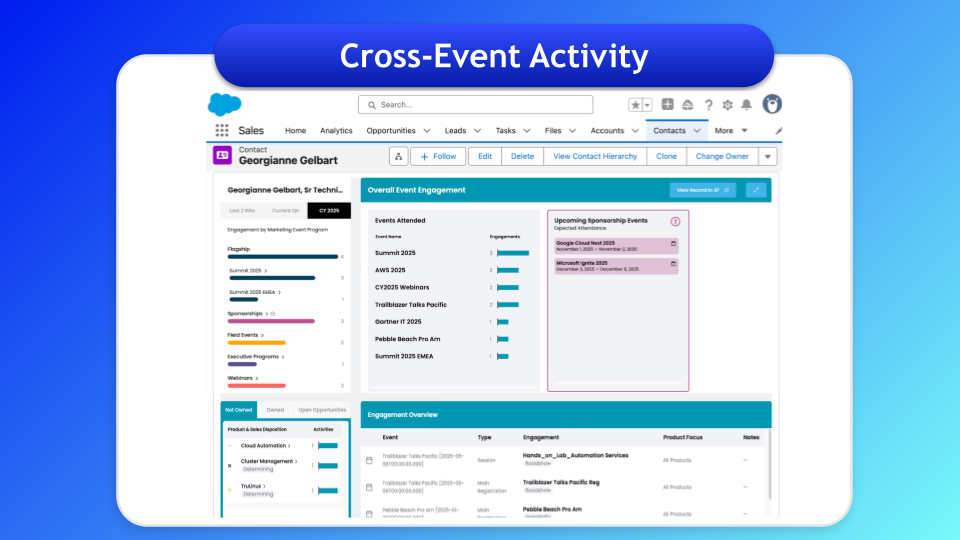This screenshot has width=960, height=540.
Task: Open the App Launcher grid icon
Action: pos(222,130)
